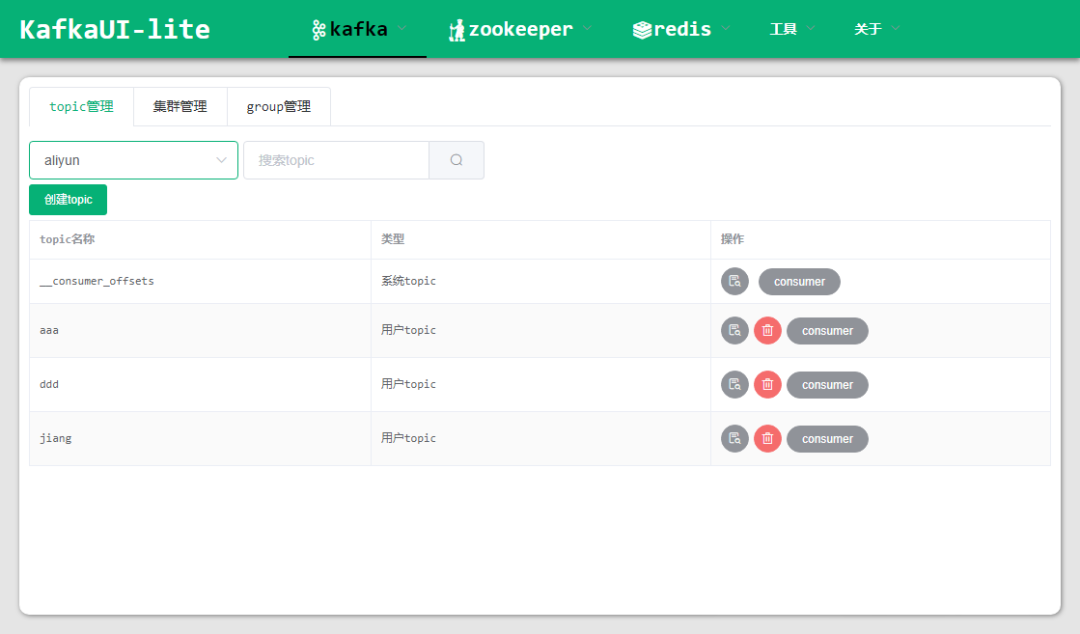This screenshot has height=634, width=1080.
Task: Click the search magnifier icon button
Action: (457, 160)
